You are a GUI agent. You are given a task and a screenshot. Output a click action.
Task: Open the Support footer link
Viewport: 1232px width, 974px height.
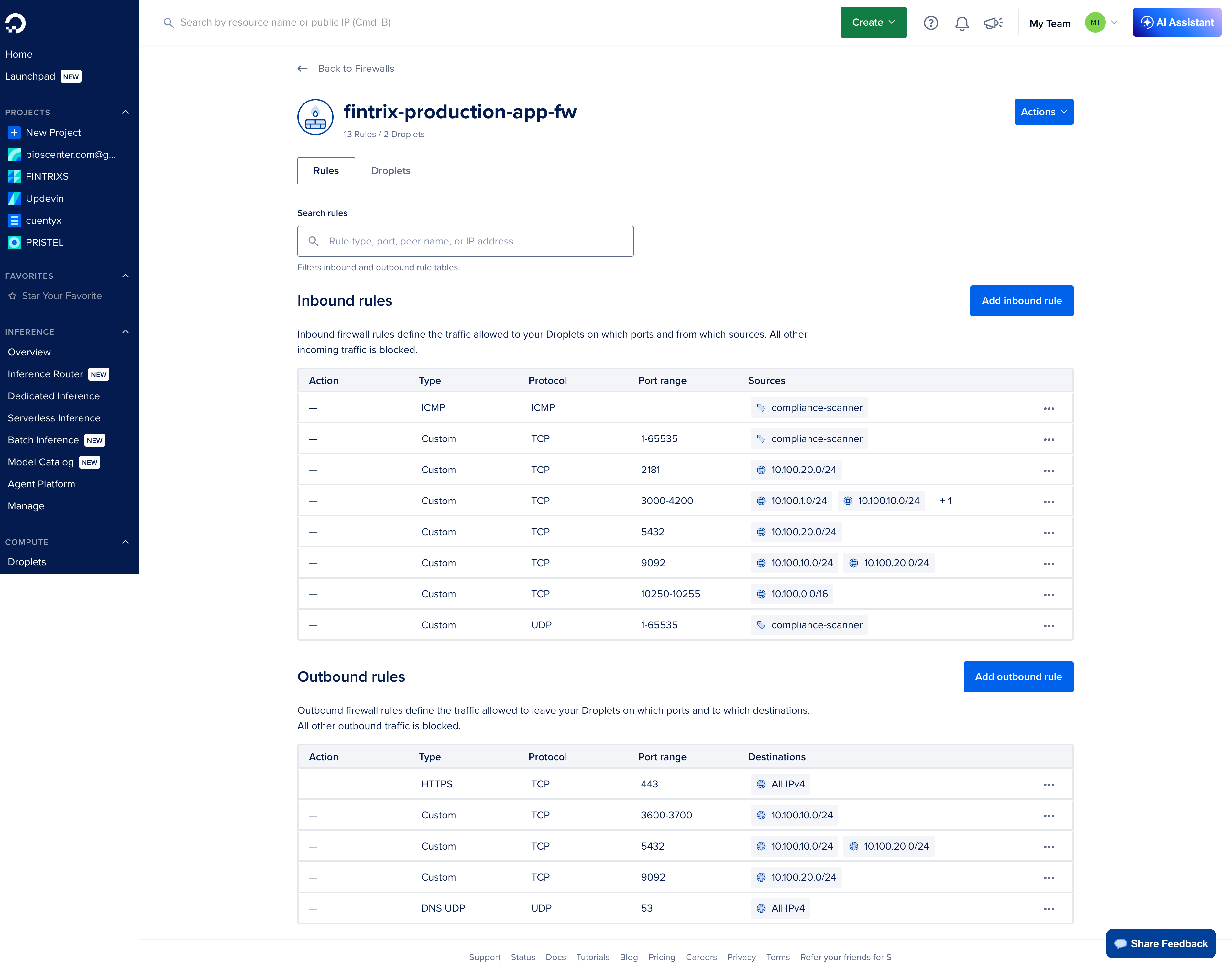coord(485,957)
